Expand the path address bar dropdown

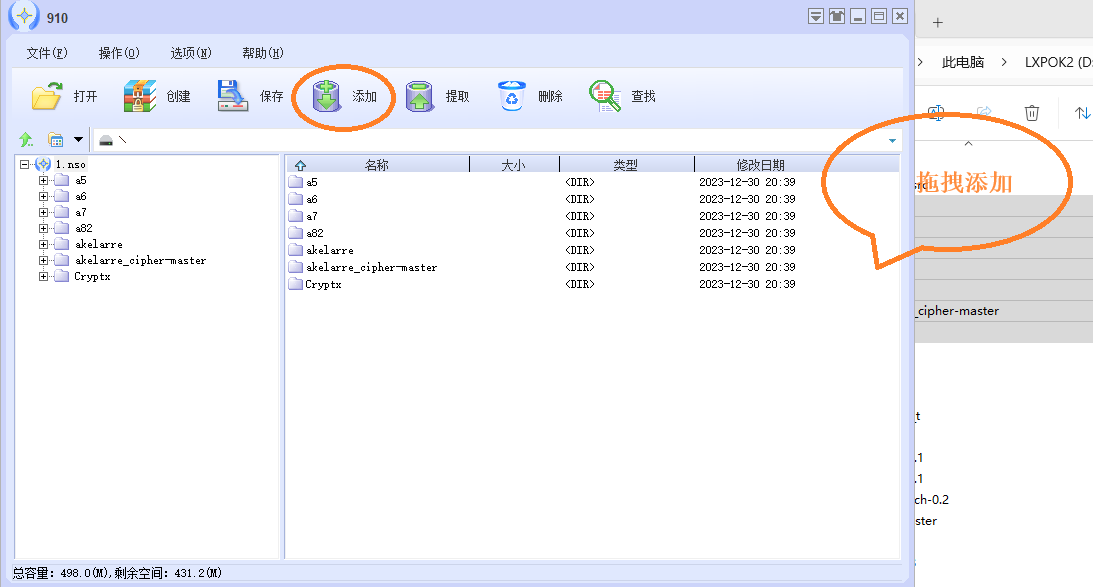(892, 141)
